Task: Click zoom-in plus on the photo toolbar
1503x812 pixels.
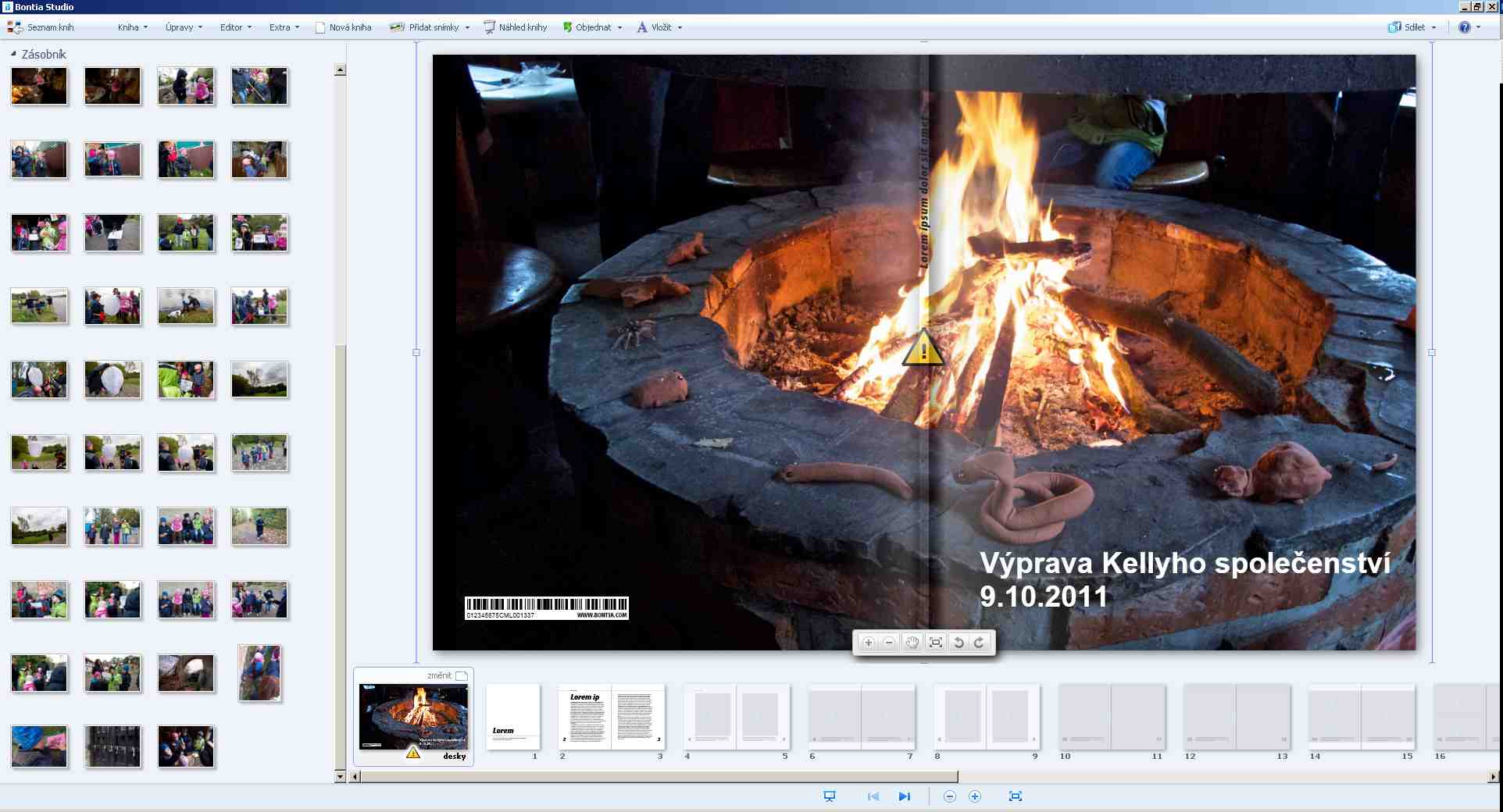Action: 868,643
